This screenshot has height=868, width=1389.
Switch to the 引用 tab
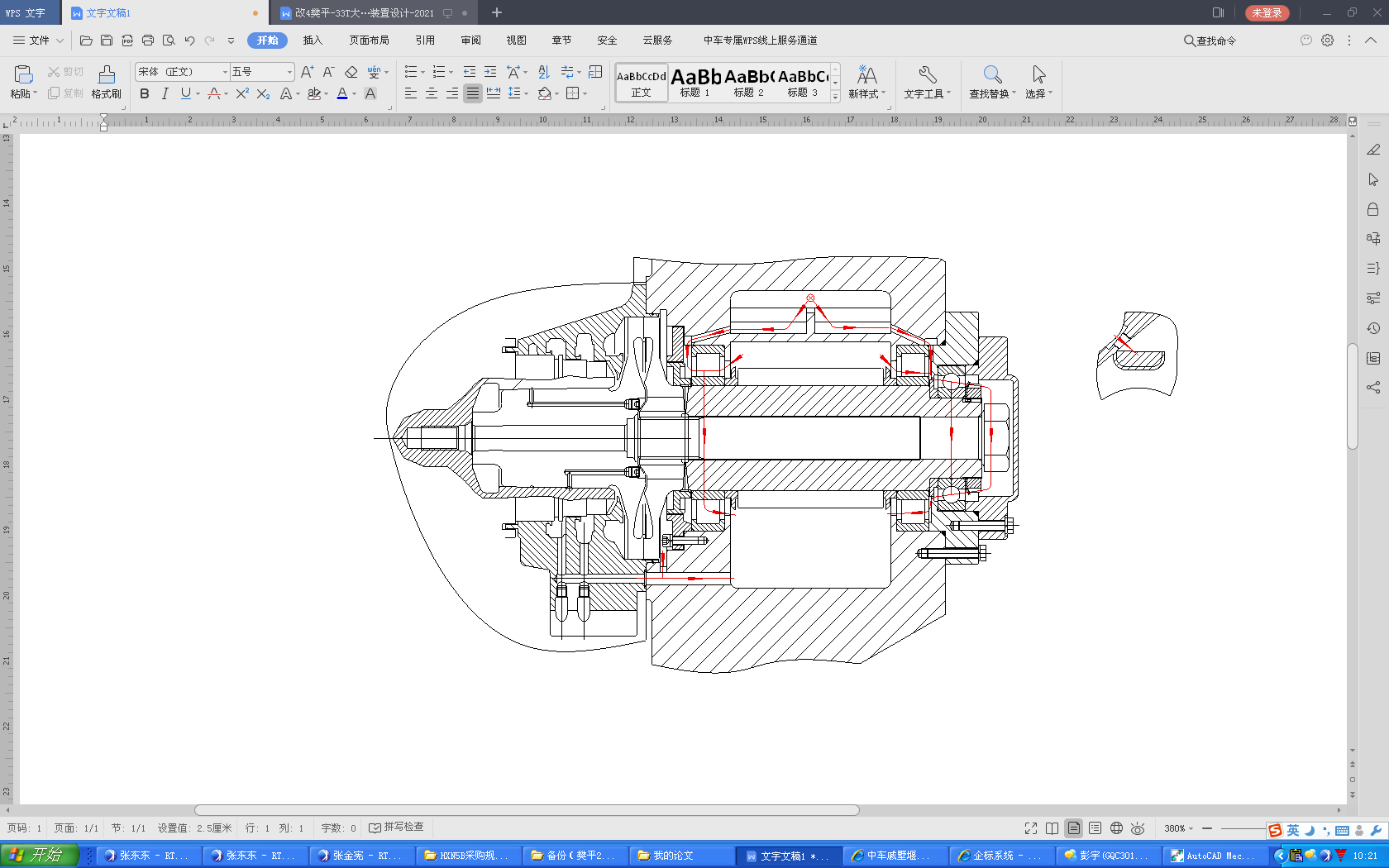(425, 41)
